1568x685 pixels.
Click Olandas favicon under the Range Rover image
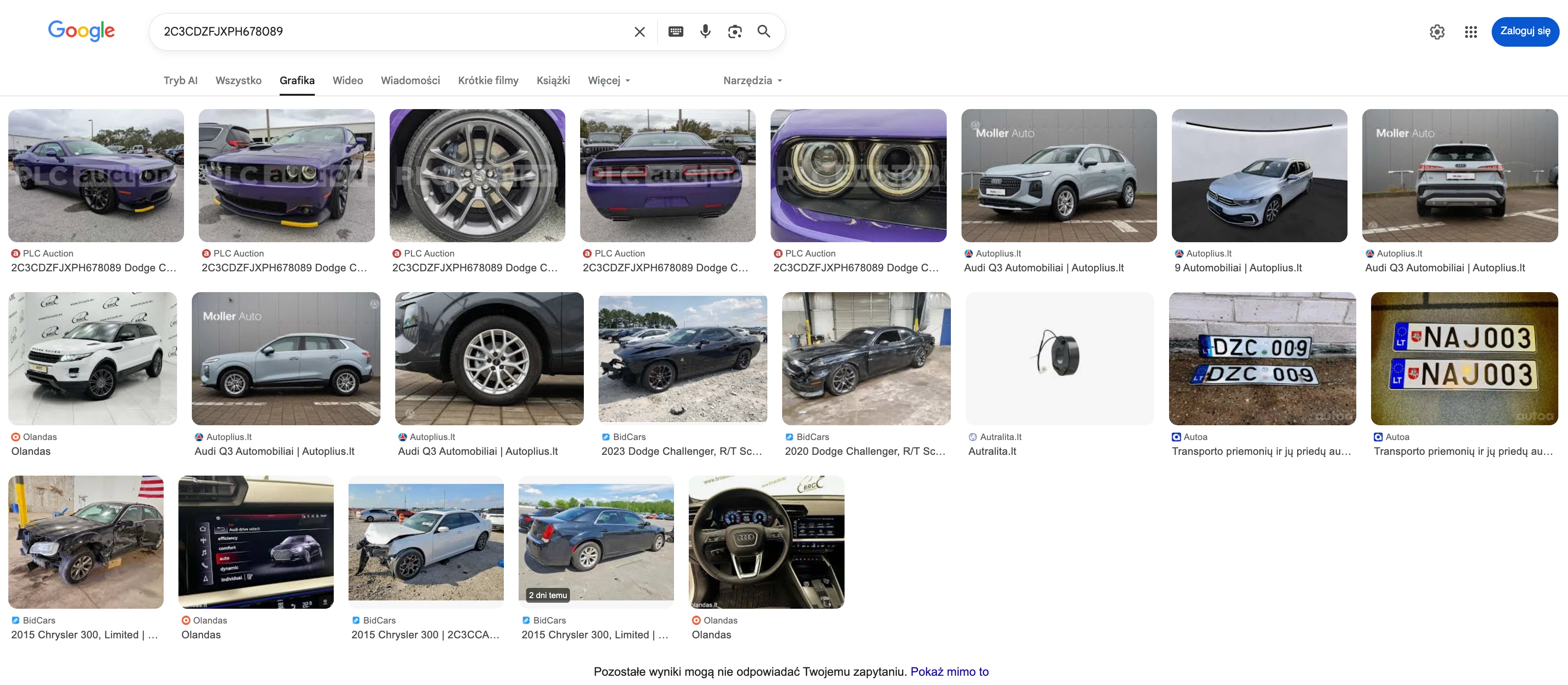[x=15, y=437]
